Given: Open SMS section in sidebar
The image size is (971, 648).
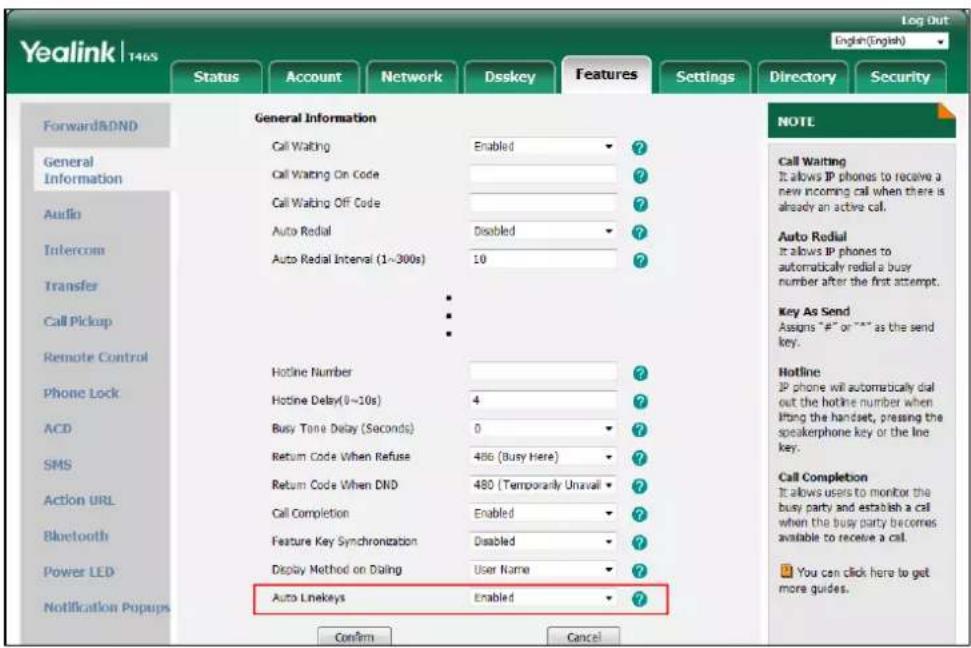Looking at the screenshot, I should pos(58,464).
